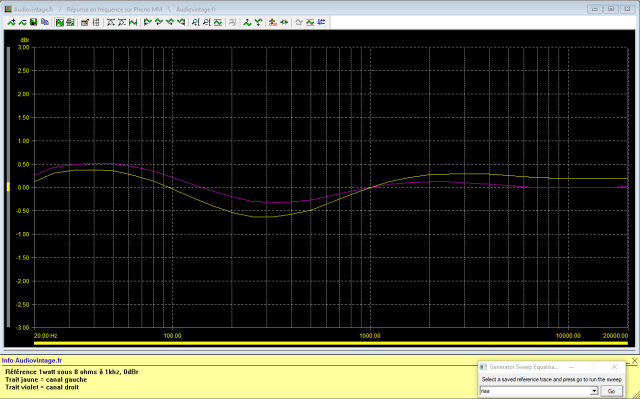Click the save graph floppy disk icon

tap(33, 22)
